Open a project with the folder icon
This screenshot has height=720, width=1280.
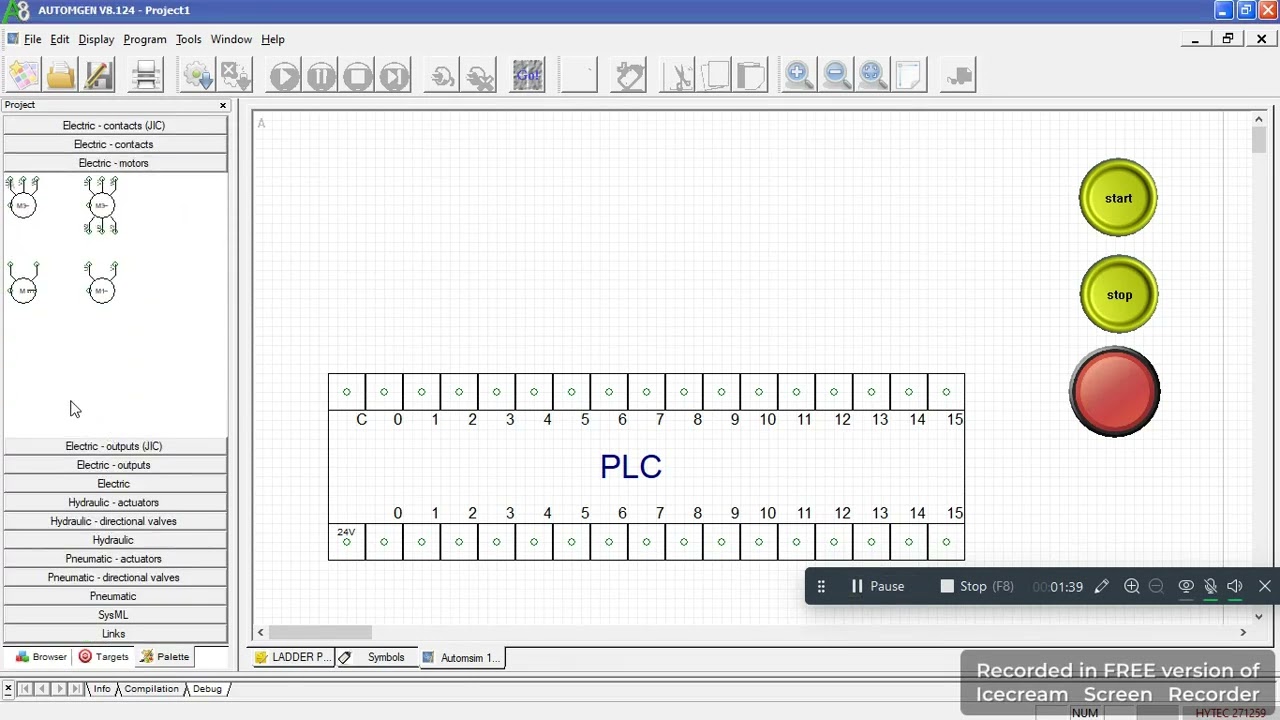tap(60, 76)
